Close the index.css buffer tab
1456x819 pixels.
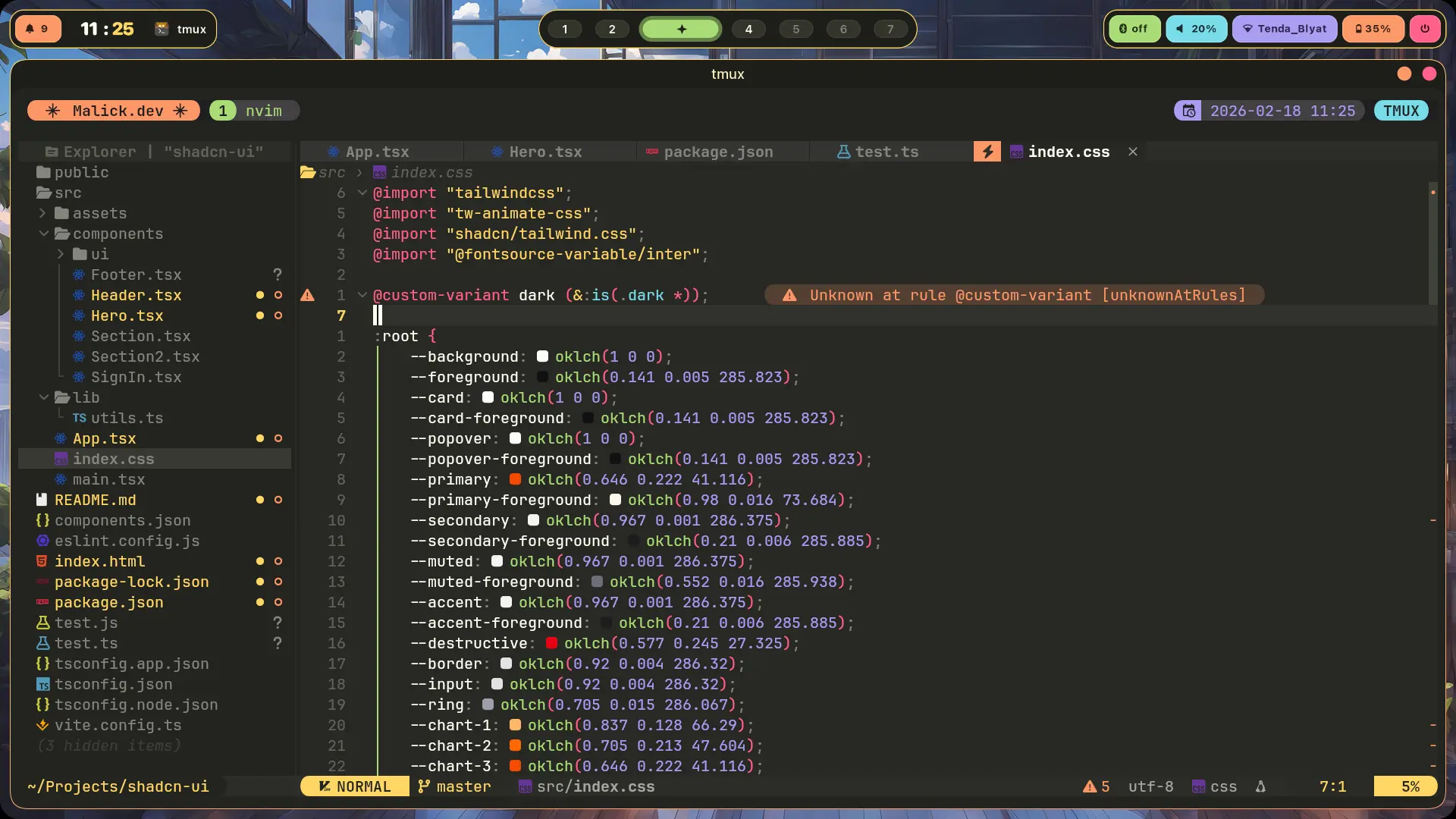click(1132, 152)
